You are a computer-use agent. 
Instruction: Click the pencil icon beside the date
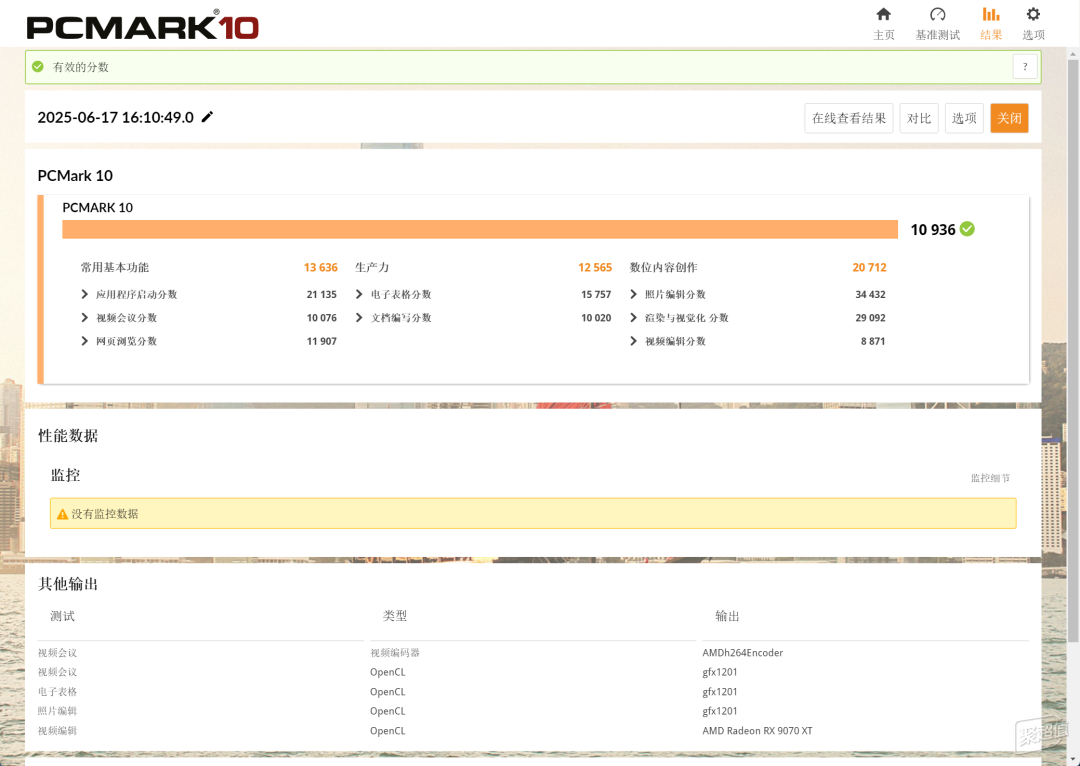pos(207,116)
